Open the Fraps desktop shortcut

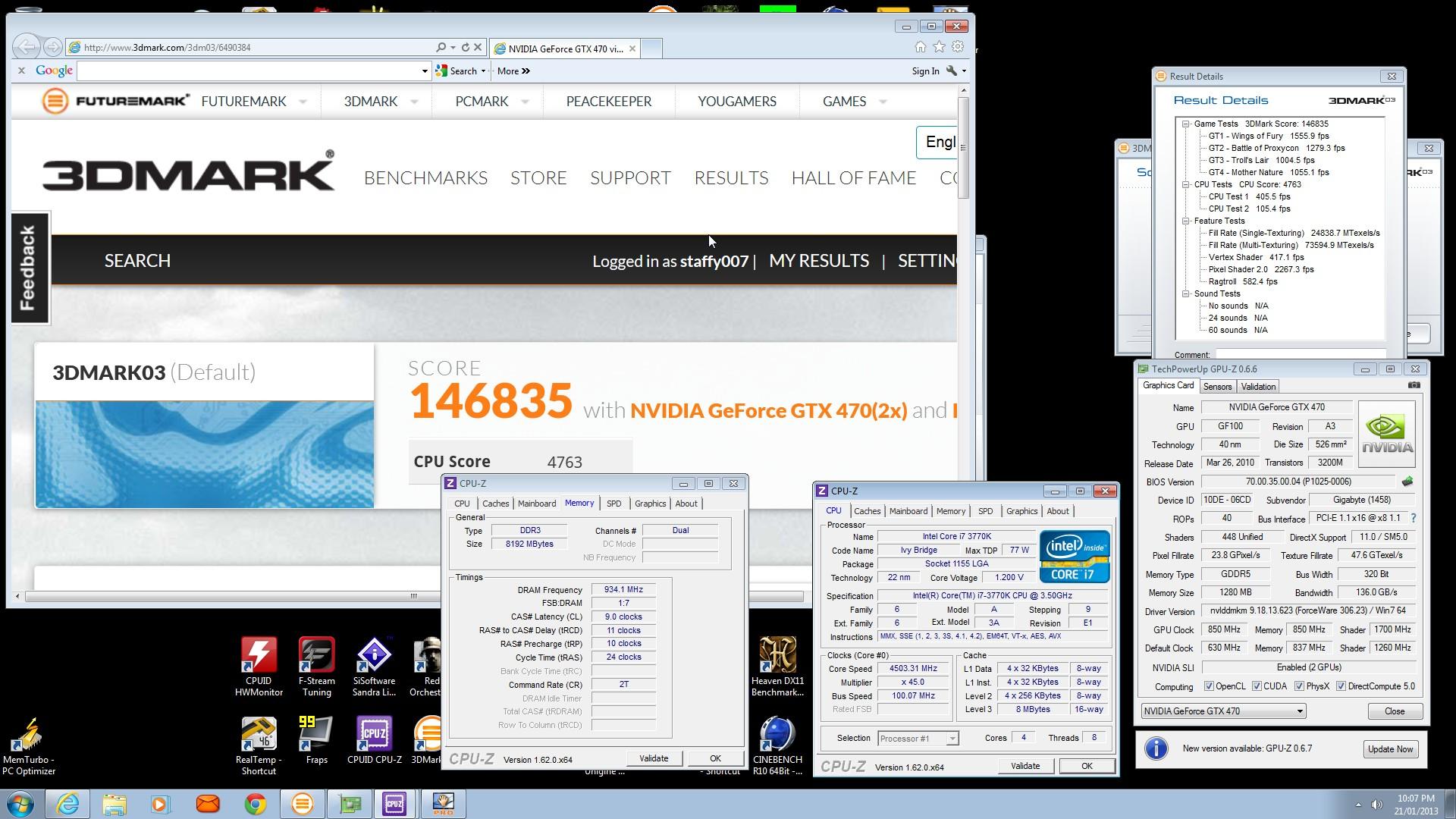pos(316,740)
